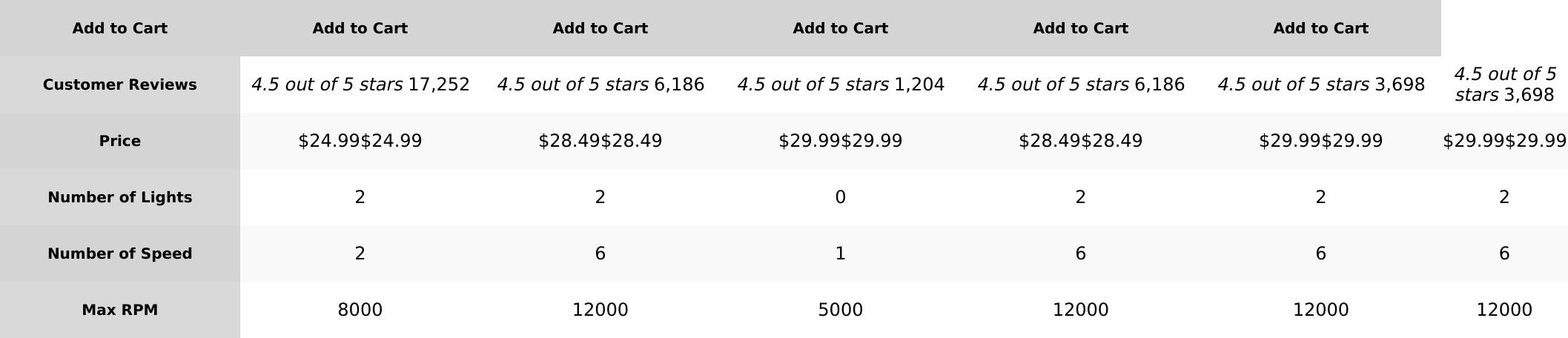The image size is (1568, 338).
Task: Click the Price row header
Action: point(119,141)
